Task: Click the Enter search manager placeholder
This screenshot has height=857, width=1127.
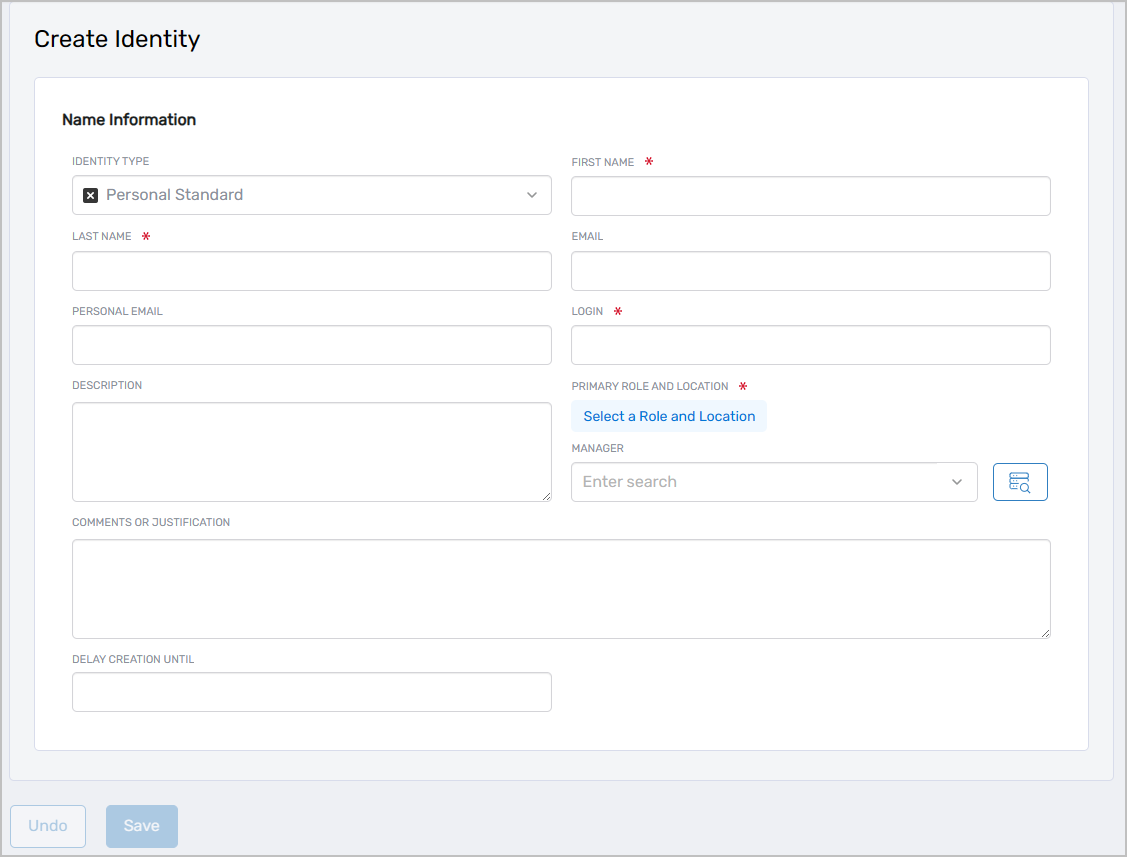Action: click(x=700, y=481)
